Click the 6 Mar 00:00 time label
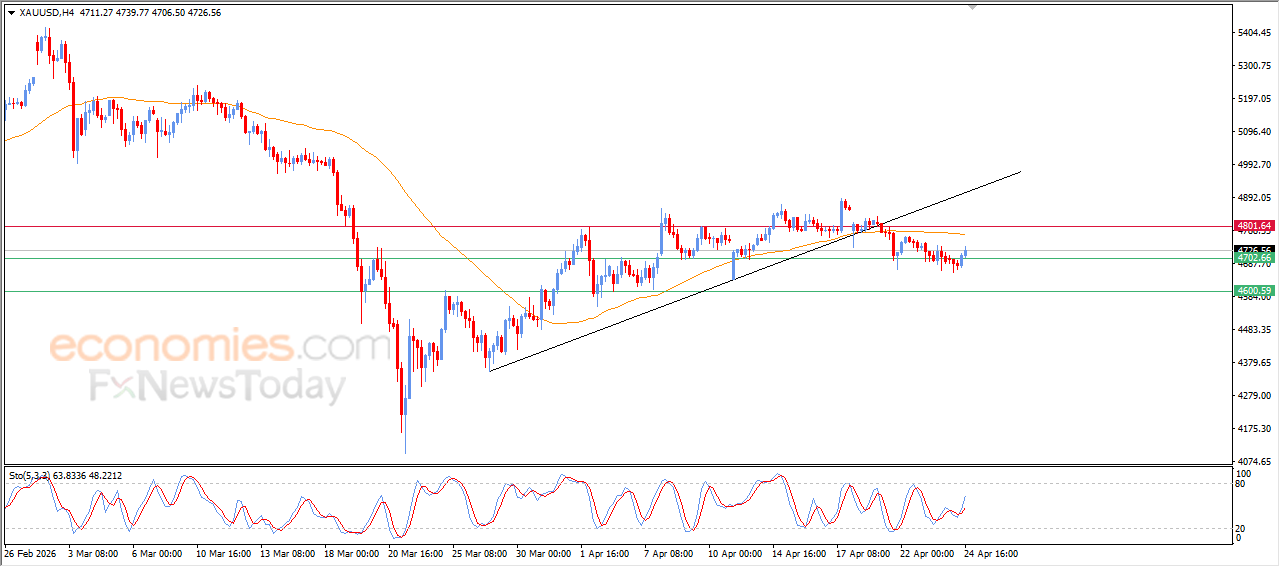Image resolution: width=1280 pixels, height=567 pixels. point(157,552)
